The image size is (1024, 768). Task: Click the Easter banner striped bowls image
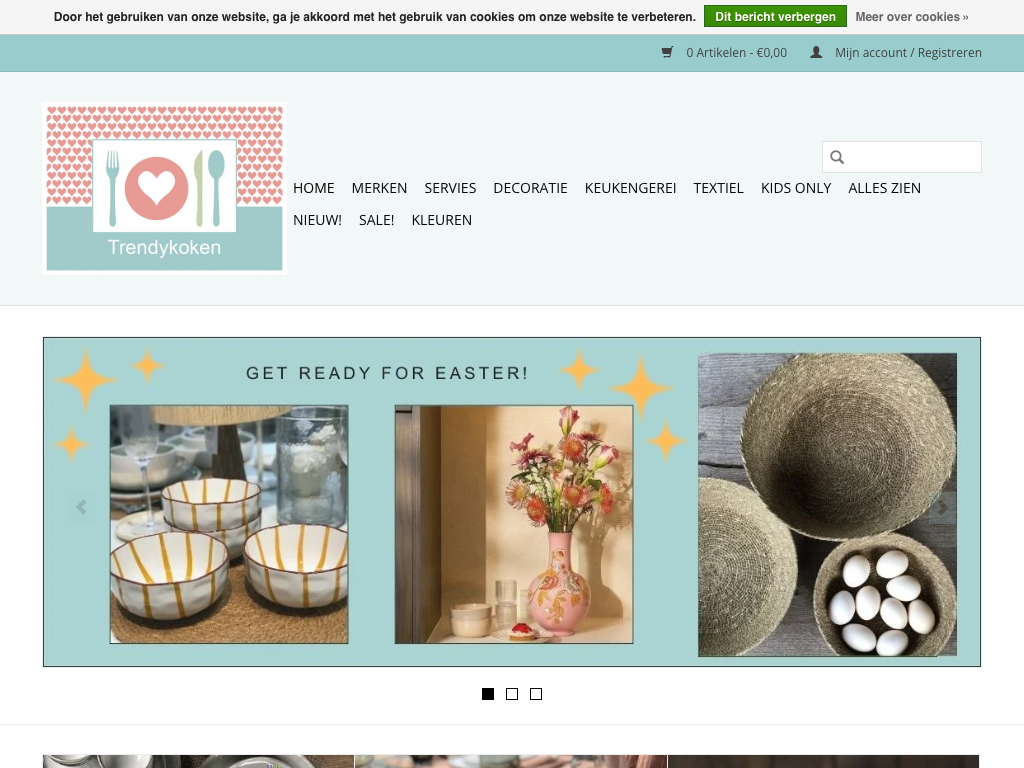click(x=229, y=524)
